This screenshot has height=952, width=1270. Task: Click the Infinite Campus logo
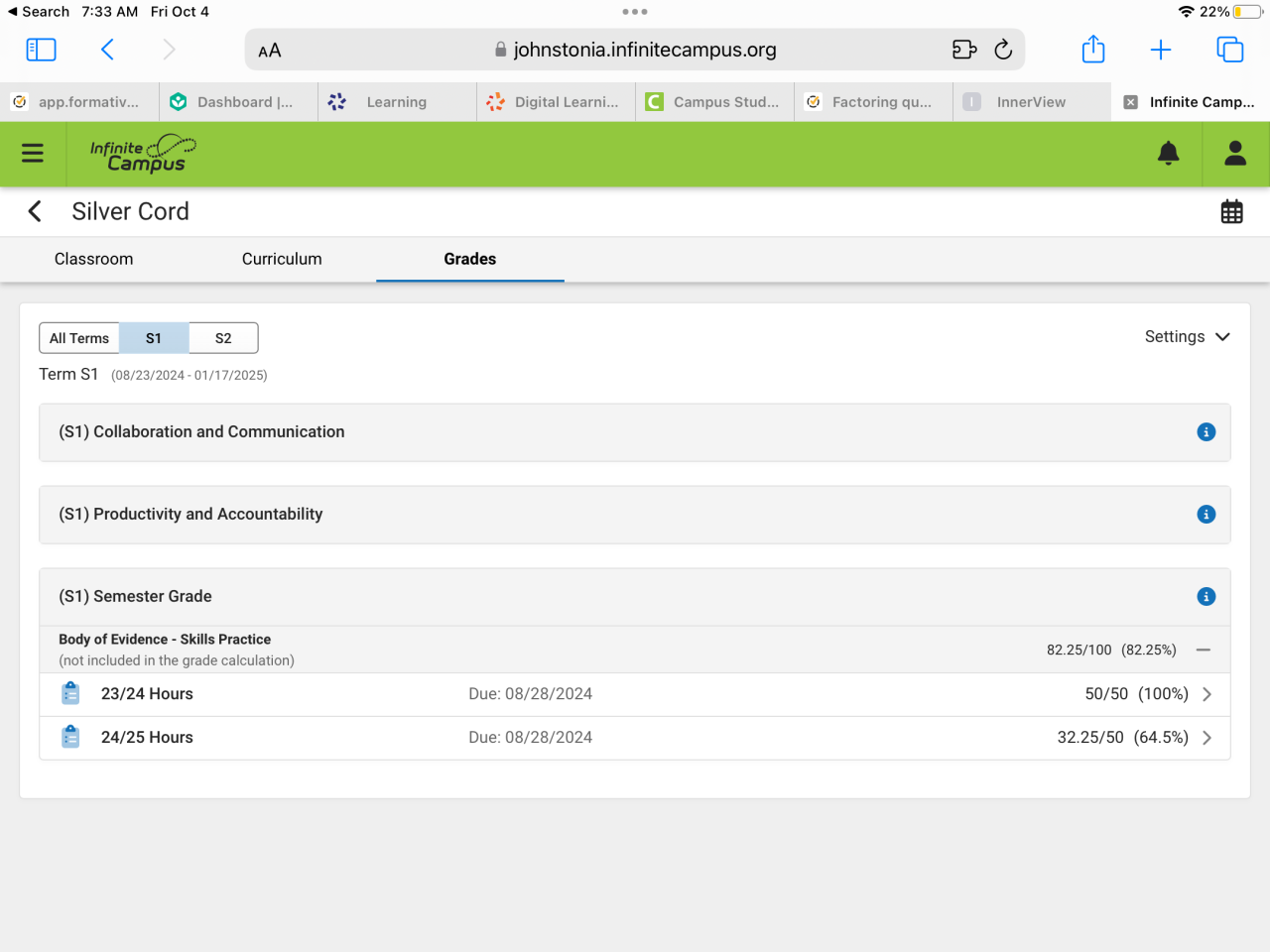(x=143, y=154)
